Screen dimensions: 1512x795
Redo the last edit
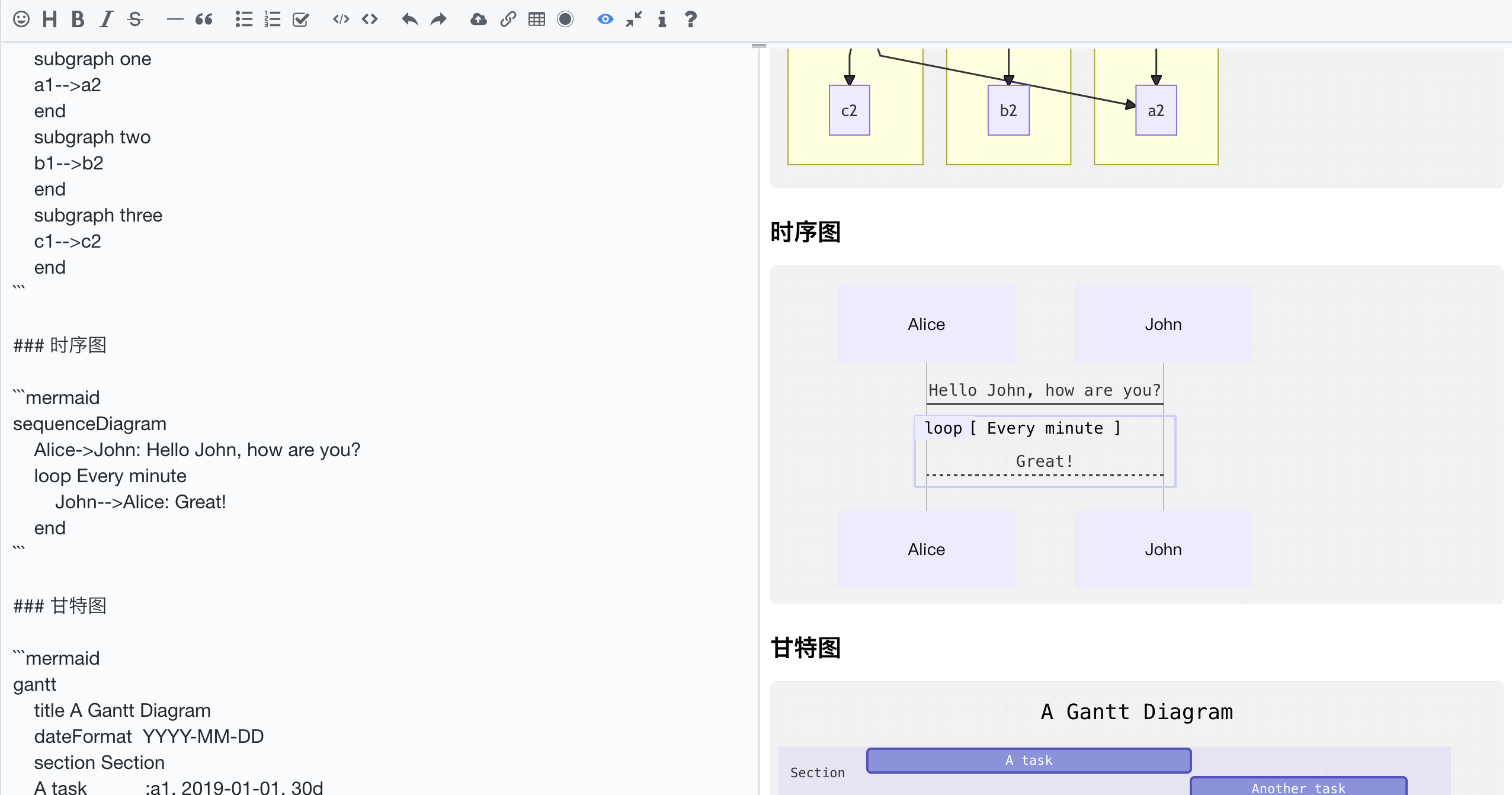click(x=438, y=20)
